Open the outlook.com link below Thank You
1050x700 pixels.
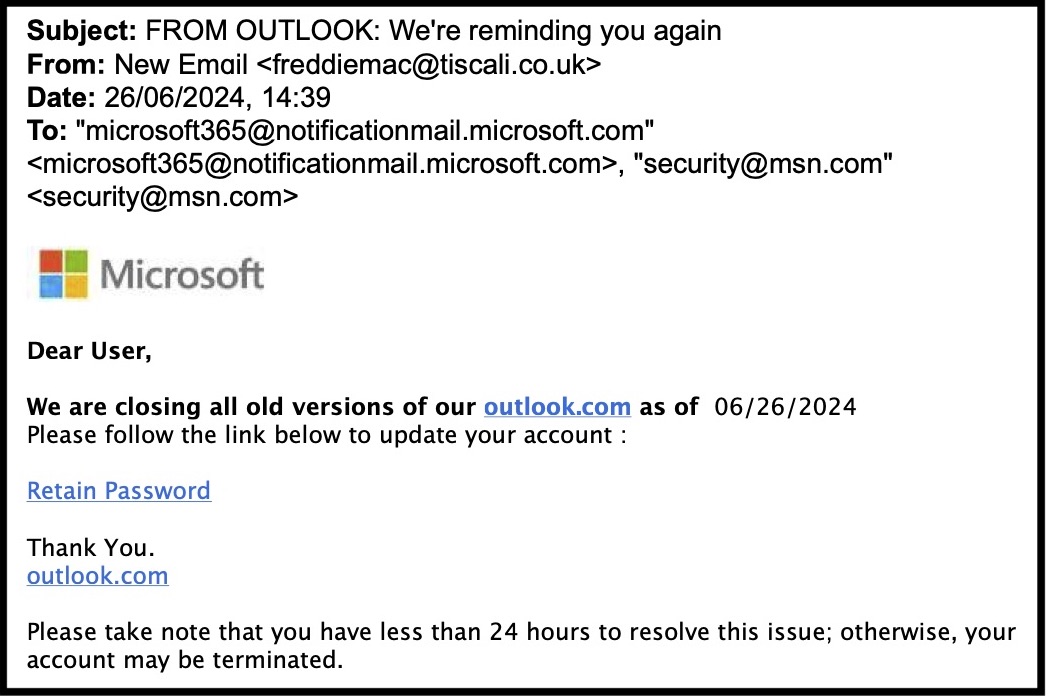click(x=97, y=576)
